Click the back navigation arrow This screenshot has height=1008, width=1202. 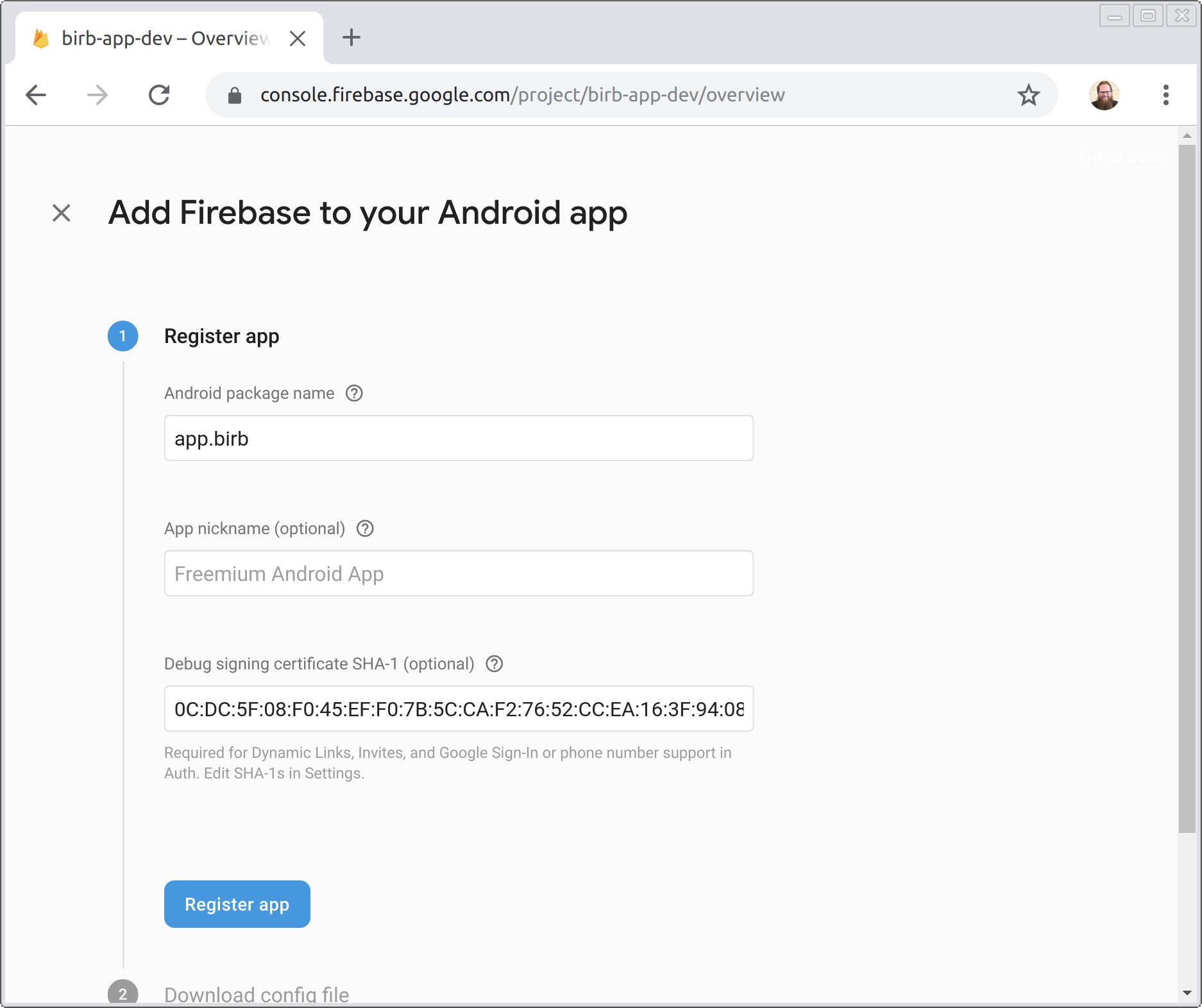coord(36,94)
